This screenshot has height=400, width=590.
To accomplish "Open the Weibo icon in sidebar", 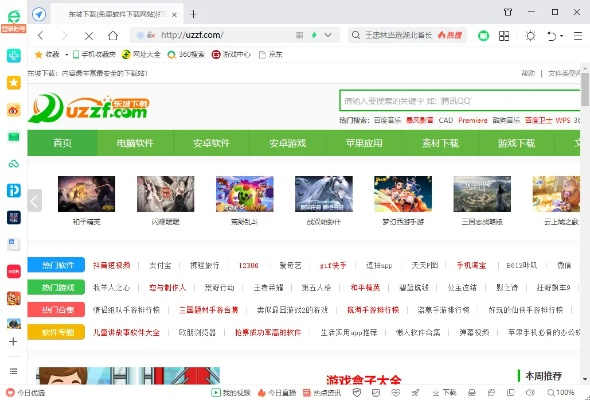I will [x=14, y=110].
